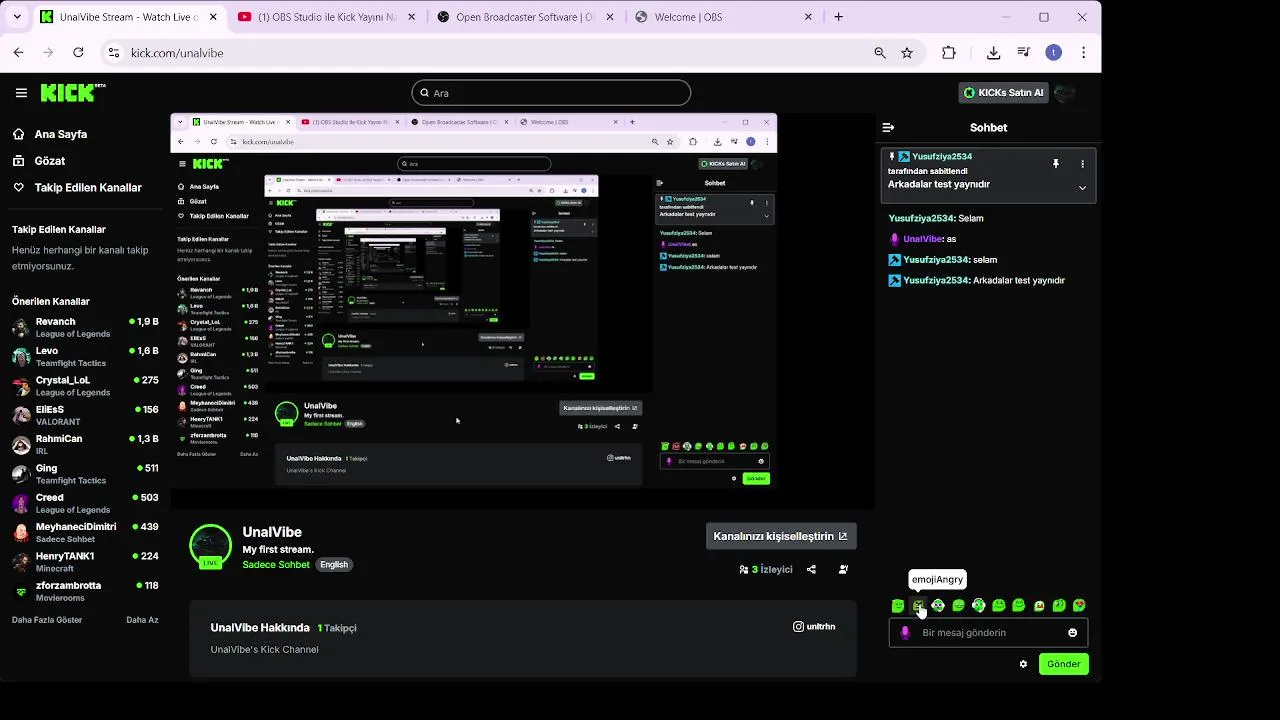Open the pinned message three-dot menu
The width and height of the screenshot is (1280, 720).
click(1082, 164)
